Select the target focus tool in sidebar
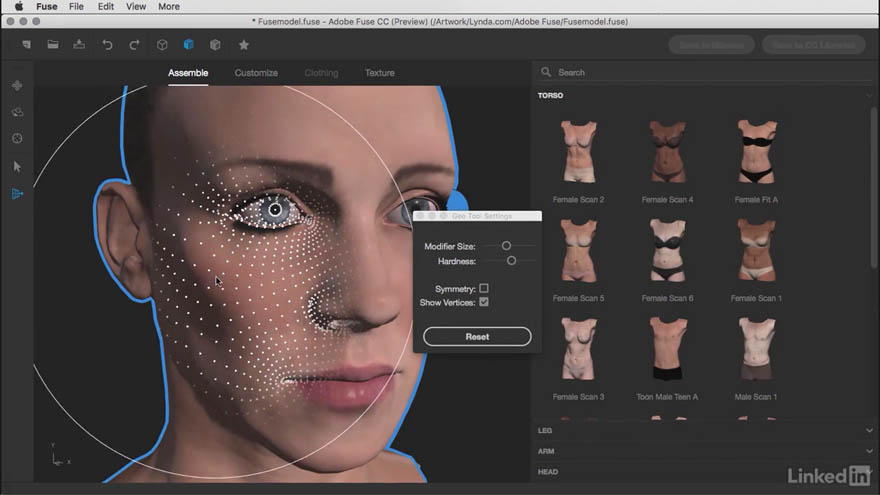Screen dimensions: 880x495 click(x=17, y=138)
